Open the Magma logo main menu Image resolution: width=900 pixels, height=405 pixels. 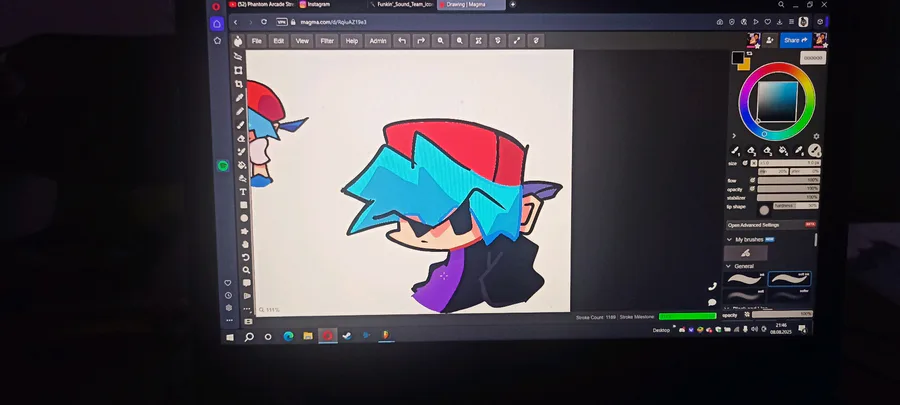click(238, 41)
